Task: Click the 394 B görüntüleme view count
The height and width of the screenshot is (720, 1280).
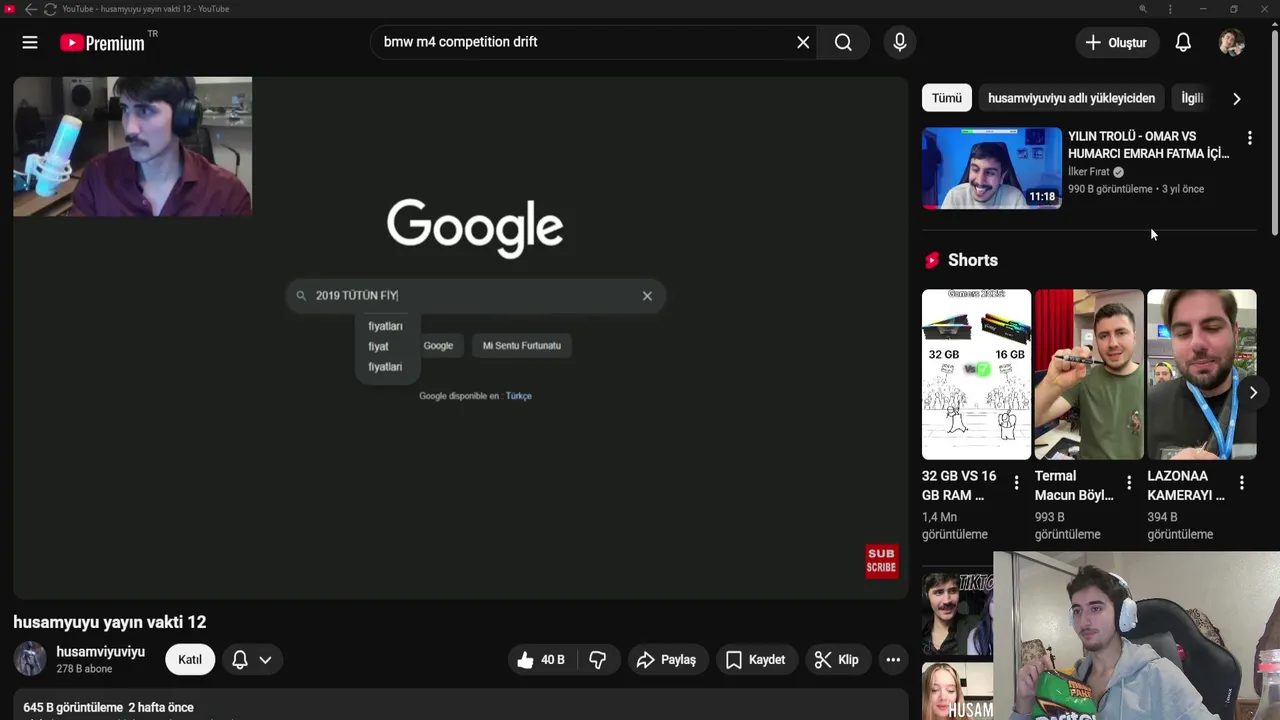Action: [x=1180, y=525]
